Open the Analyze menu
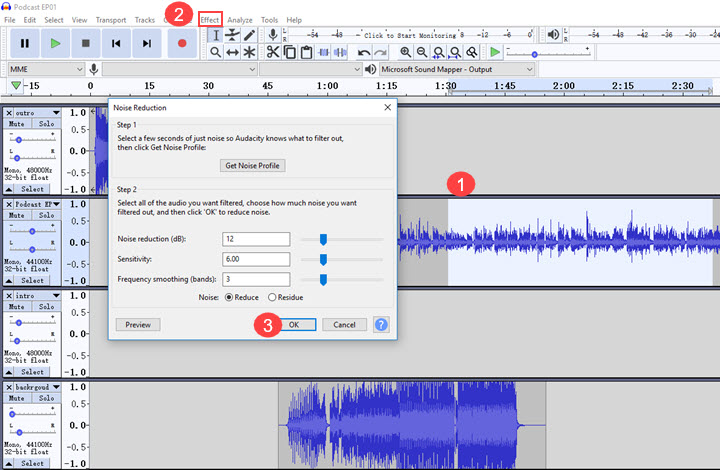This screenshot has height=470, width=720. point(240,20)
